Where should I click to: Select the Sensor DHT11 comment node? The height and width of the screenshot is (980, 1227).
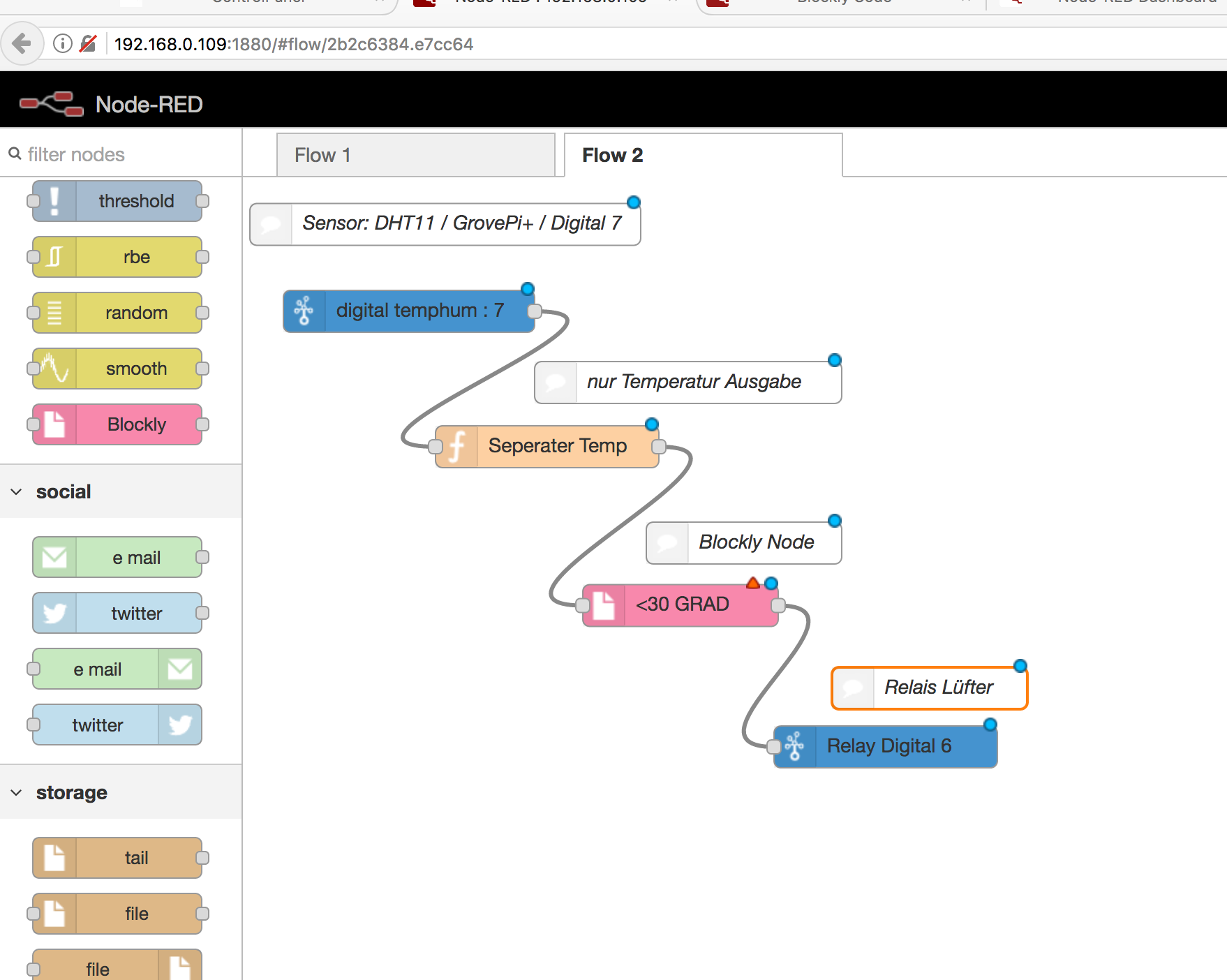(x=445, y=224)
